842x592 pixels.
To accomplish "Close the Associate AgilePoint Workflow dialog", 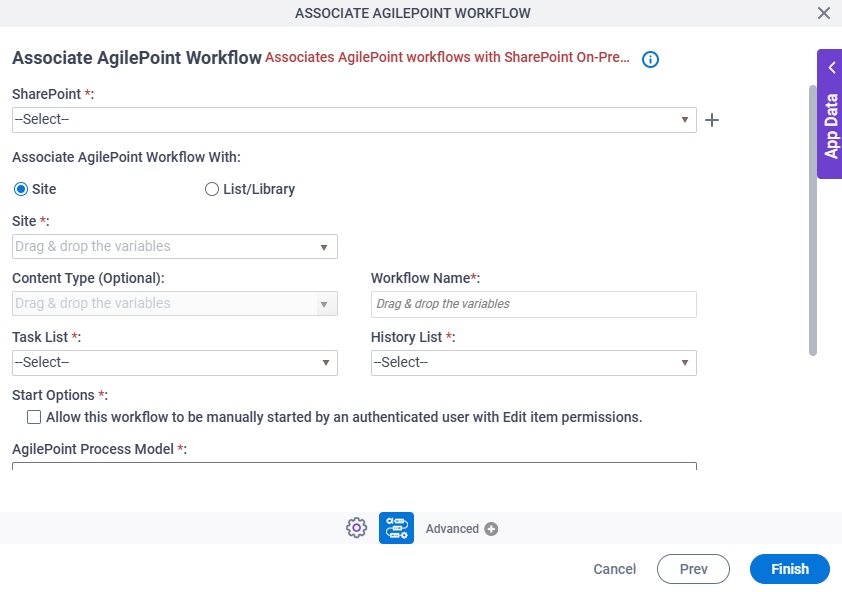I will (824, 13).
